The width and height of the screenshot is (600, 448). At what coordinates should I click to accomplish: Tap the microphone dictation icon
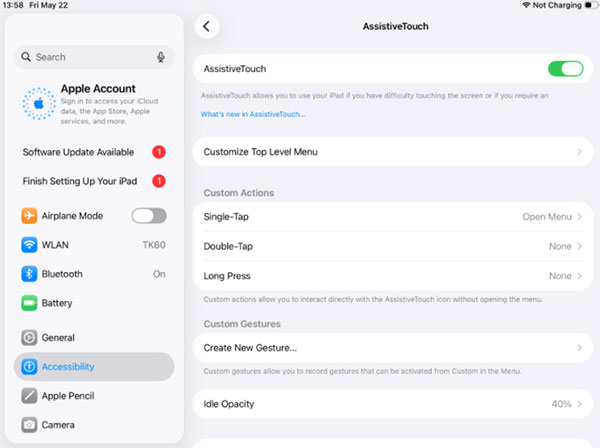(x=161, y=57)
